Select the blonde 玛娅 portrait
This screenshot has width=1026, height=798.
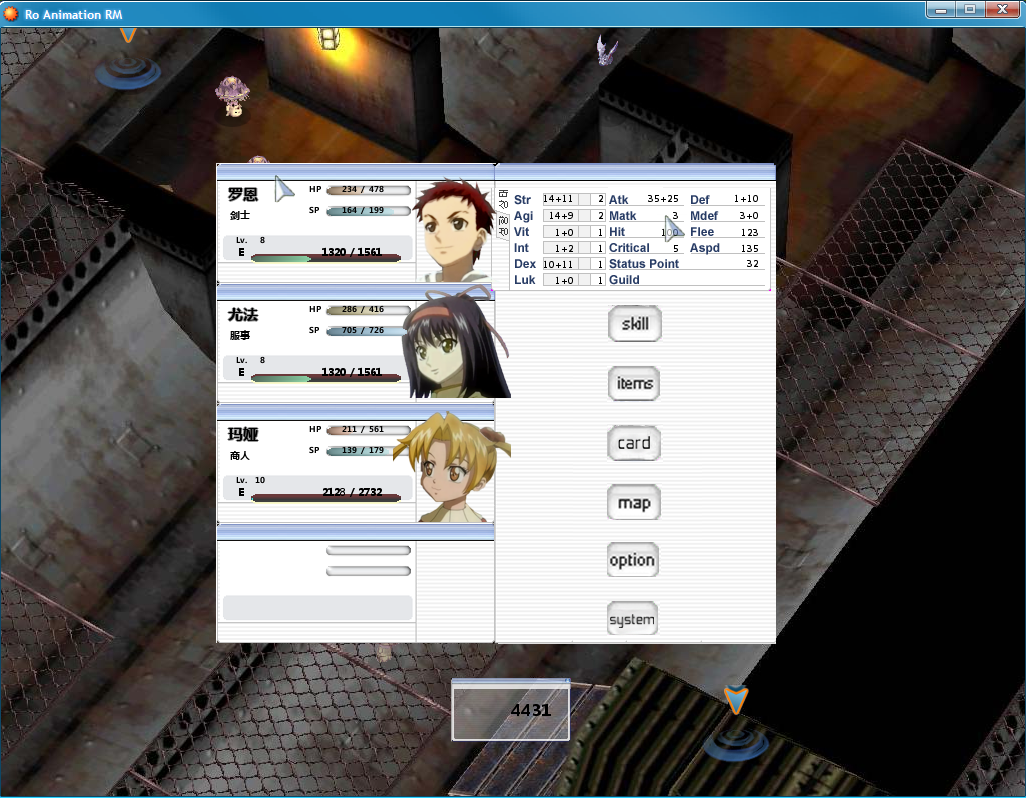click(453, 467)
